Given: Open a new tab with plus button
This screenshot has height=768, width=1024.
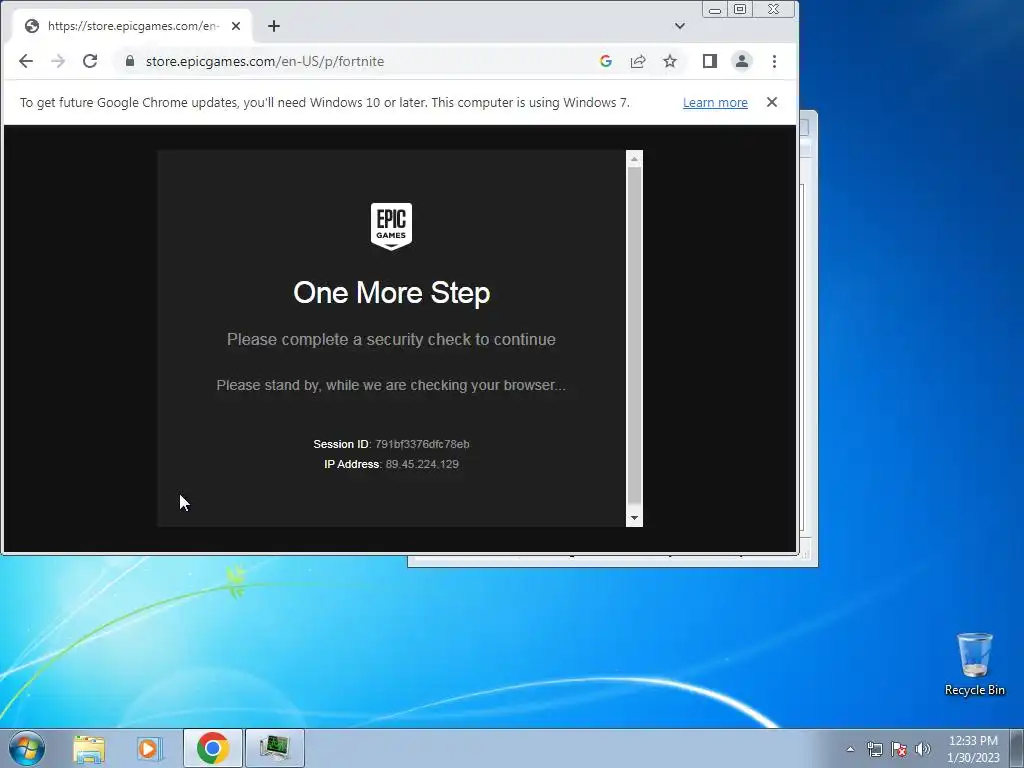Looking at the screenshot, I should (x=274, y=26).
